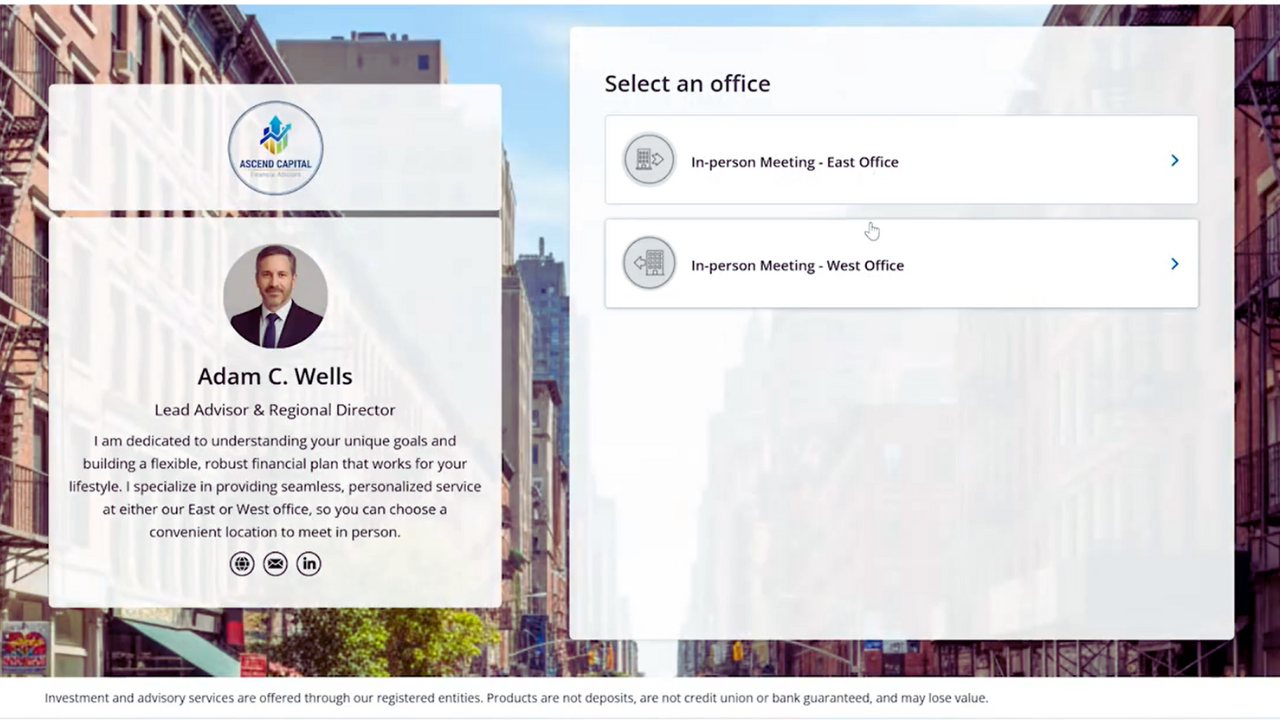Click the globe icon in the contact row
The height and width of the screenshot is (720, 1280).
coord(242,563)
